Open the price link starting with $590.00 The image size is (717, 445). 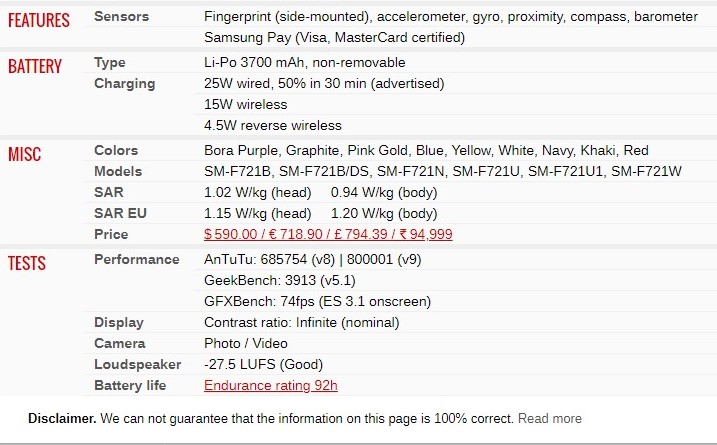click(328, 234)
